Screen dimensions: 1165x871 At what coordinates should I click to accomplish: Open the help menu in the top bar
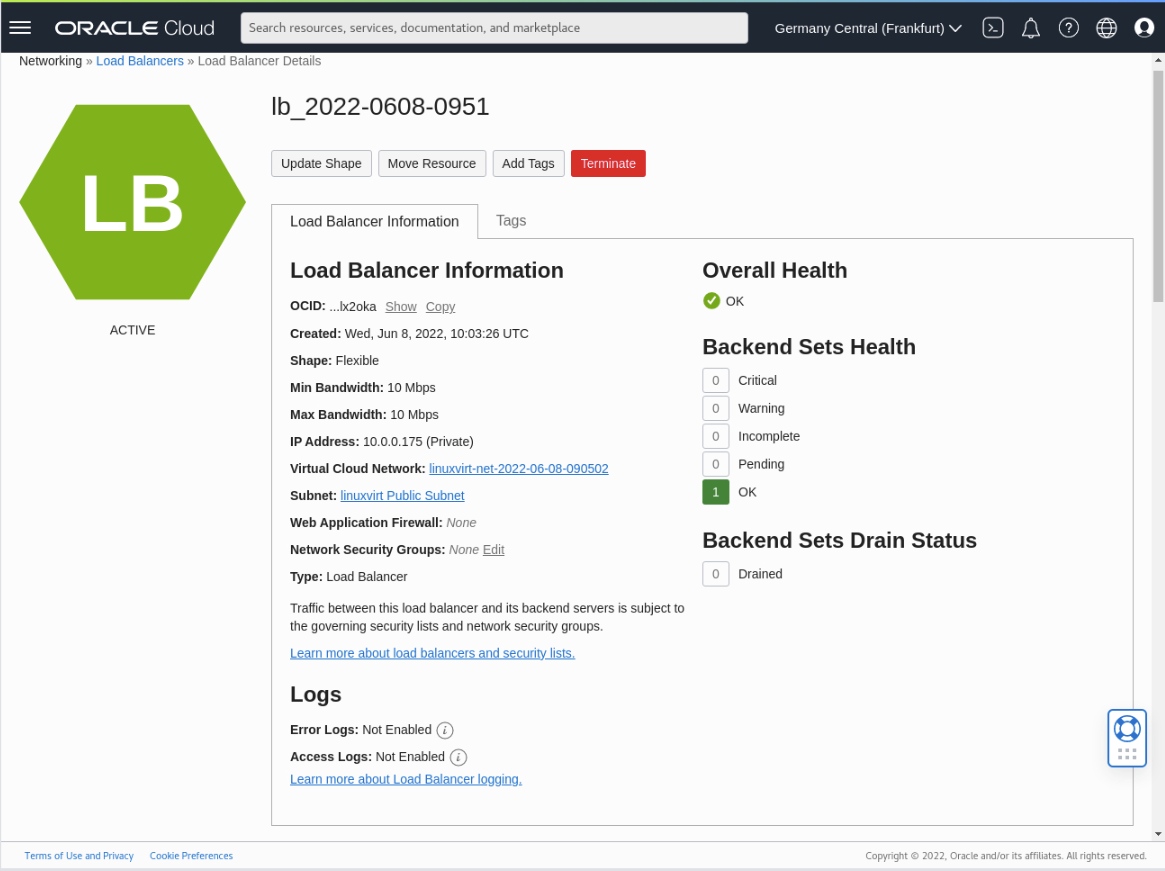coord(1069,27)
